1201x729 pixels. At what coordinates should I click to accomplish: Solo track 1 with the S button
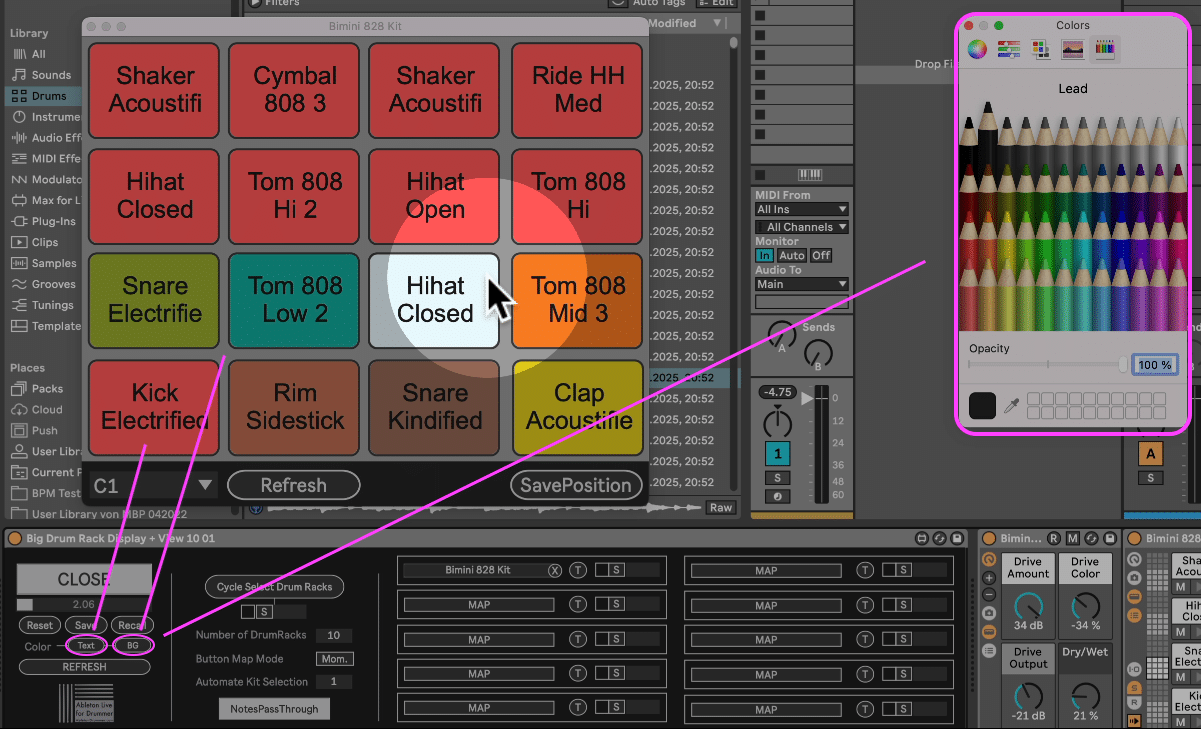click(777, 478)
